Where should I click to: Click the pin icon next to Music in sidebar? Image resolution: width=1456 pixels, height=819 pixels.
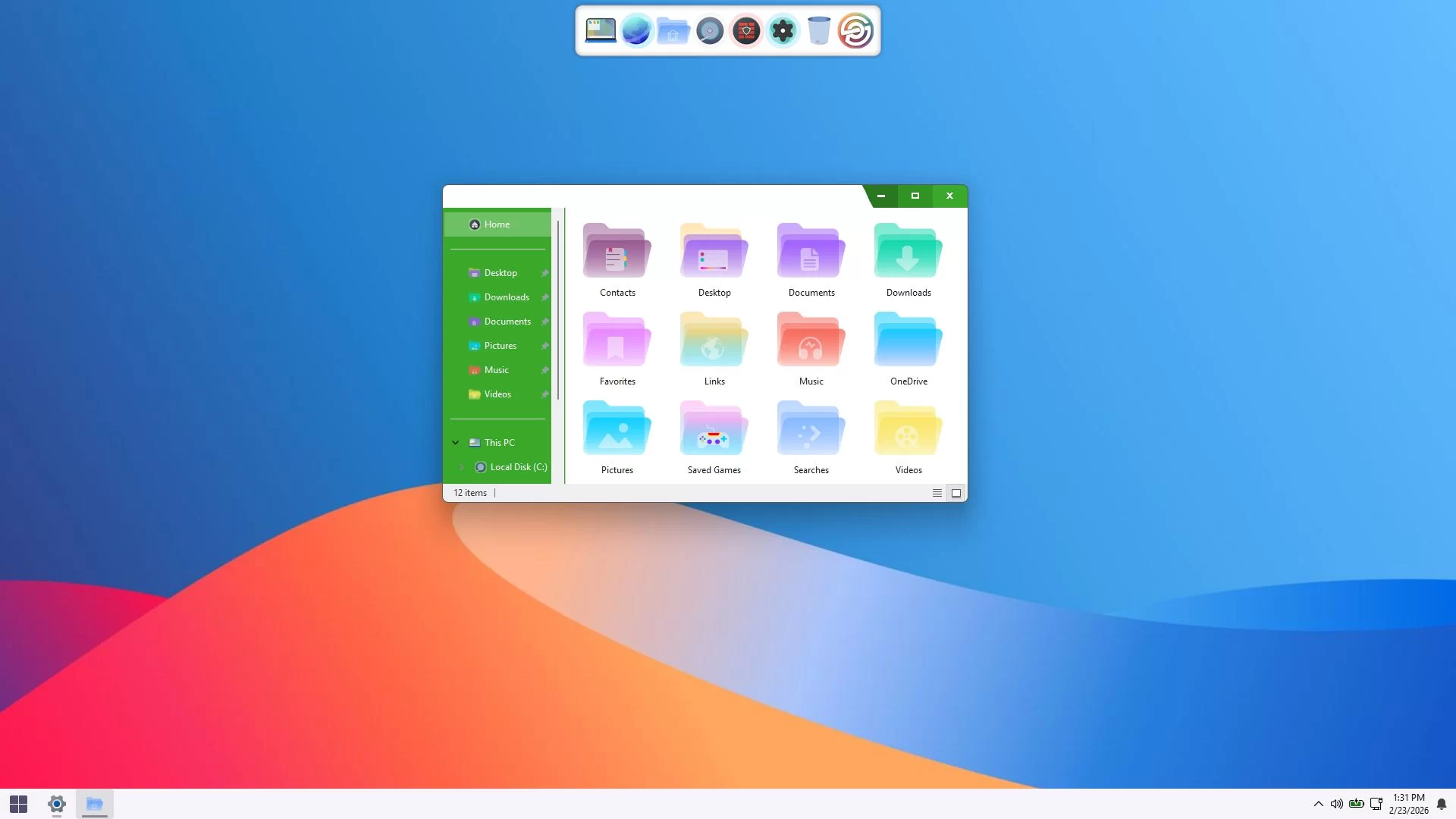point(544,370)
